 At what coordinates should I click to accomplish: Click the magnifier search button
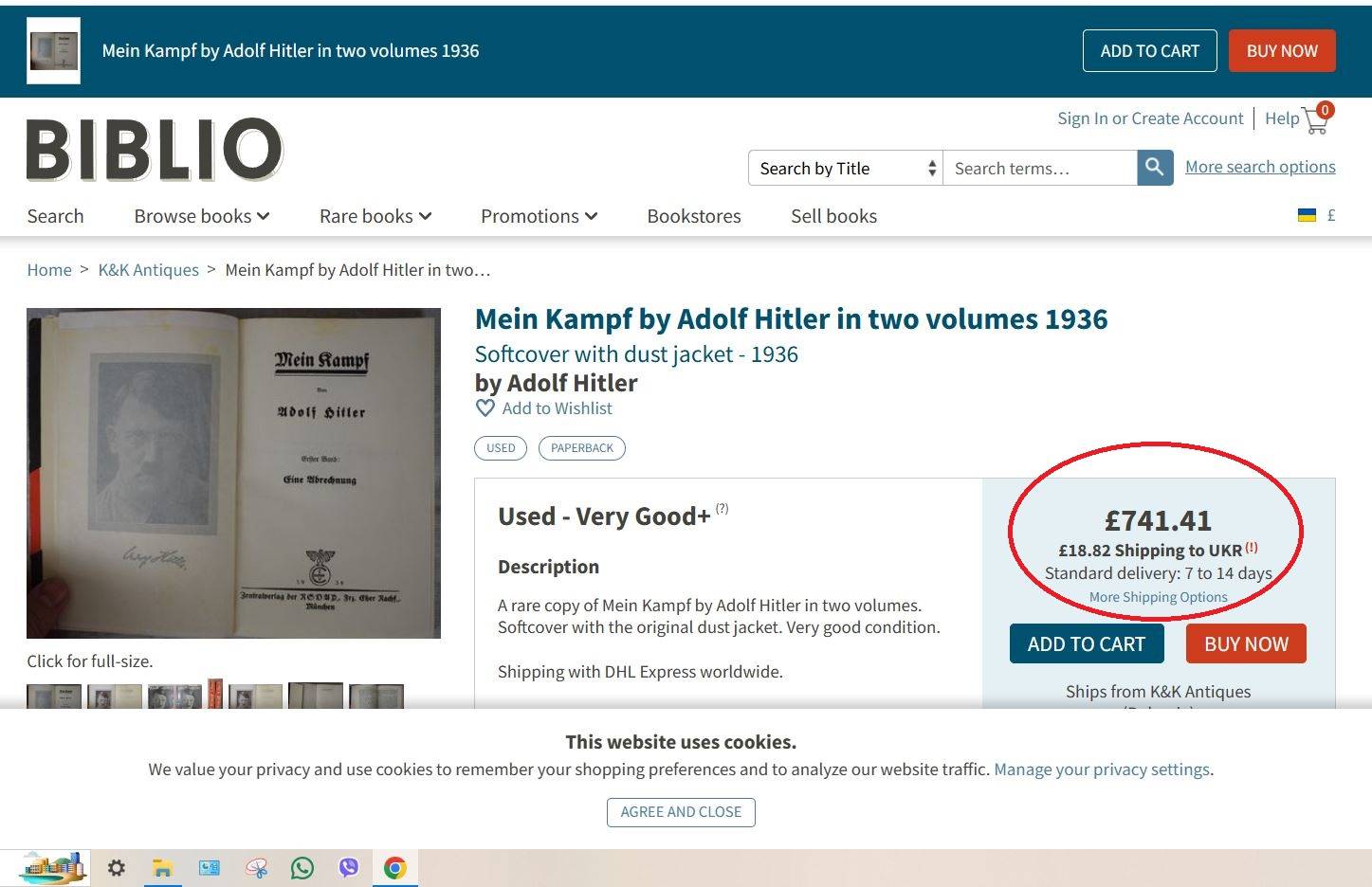(1155, 168)
